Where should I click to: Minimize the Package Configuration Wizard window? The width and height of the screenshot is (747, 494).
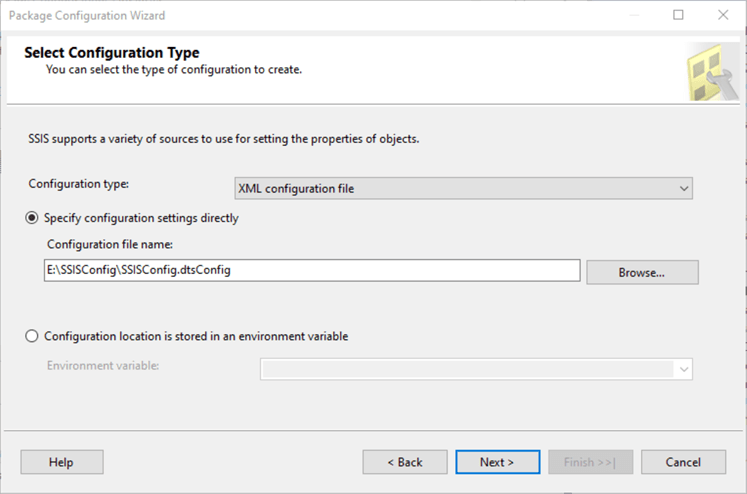click(x=633, y=15)
